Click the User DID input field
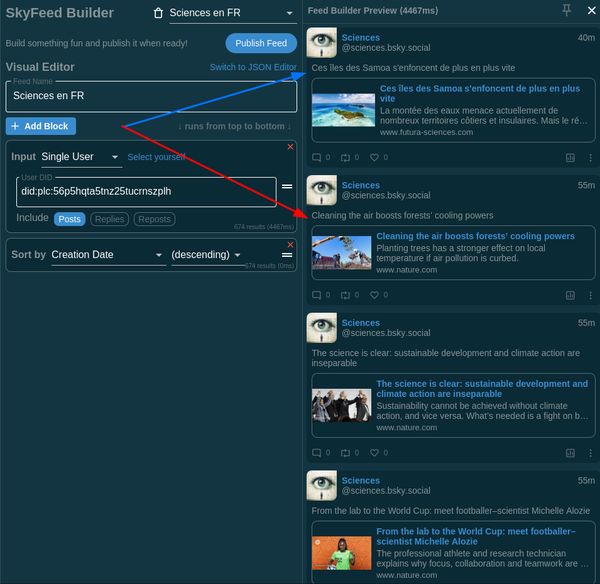The width and height of the screenshot is (600, 584). [145, 191]
